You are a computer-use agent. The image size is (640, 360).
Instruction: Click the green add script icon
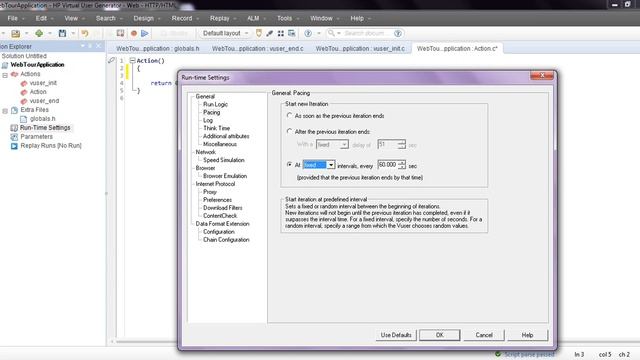coord(39,33)
